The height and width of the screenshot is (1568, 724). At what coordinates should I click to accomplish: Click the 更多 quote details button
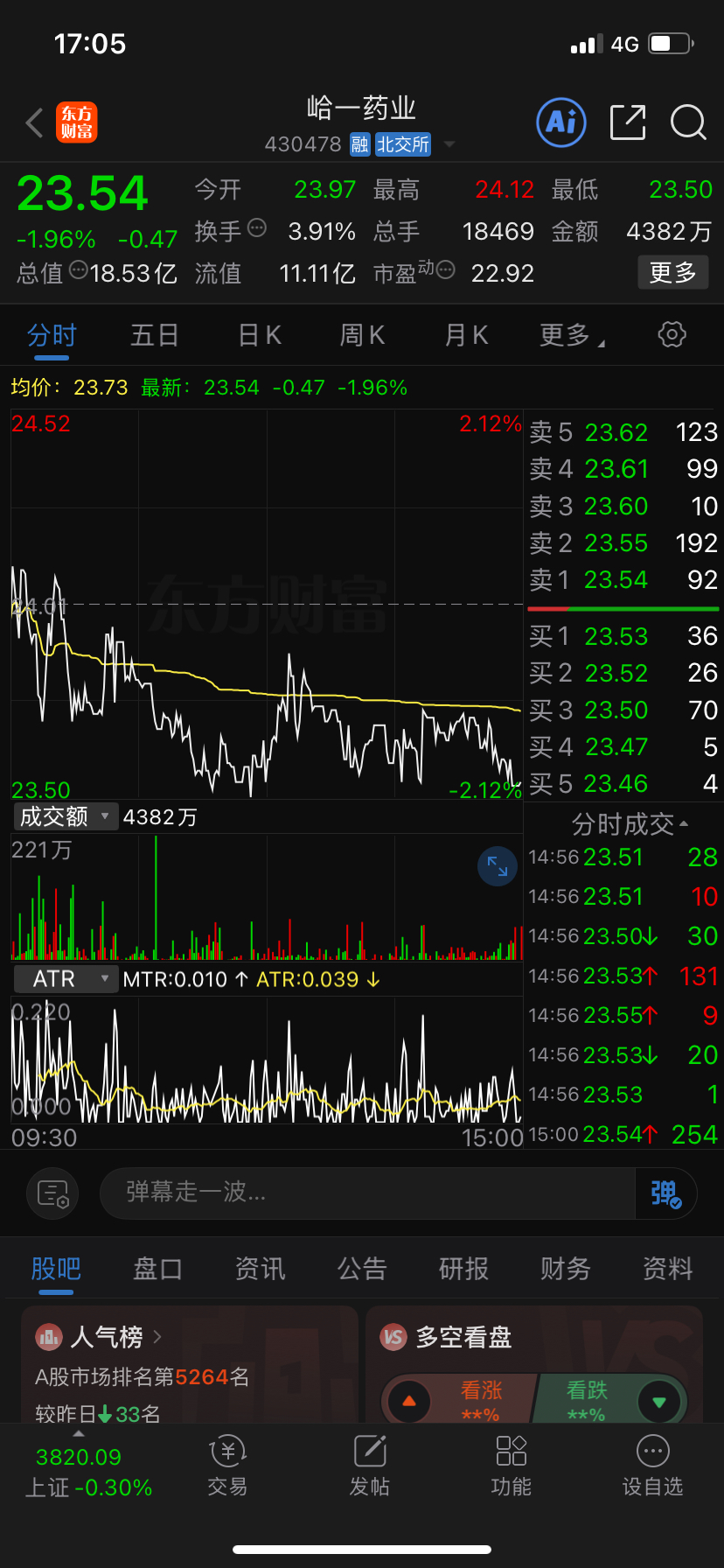coord(673,273)
